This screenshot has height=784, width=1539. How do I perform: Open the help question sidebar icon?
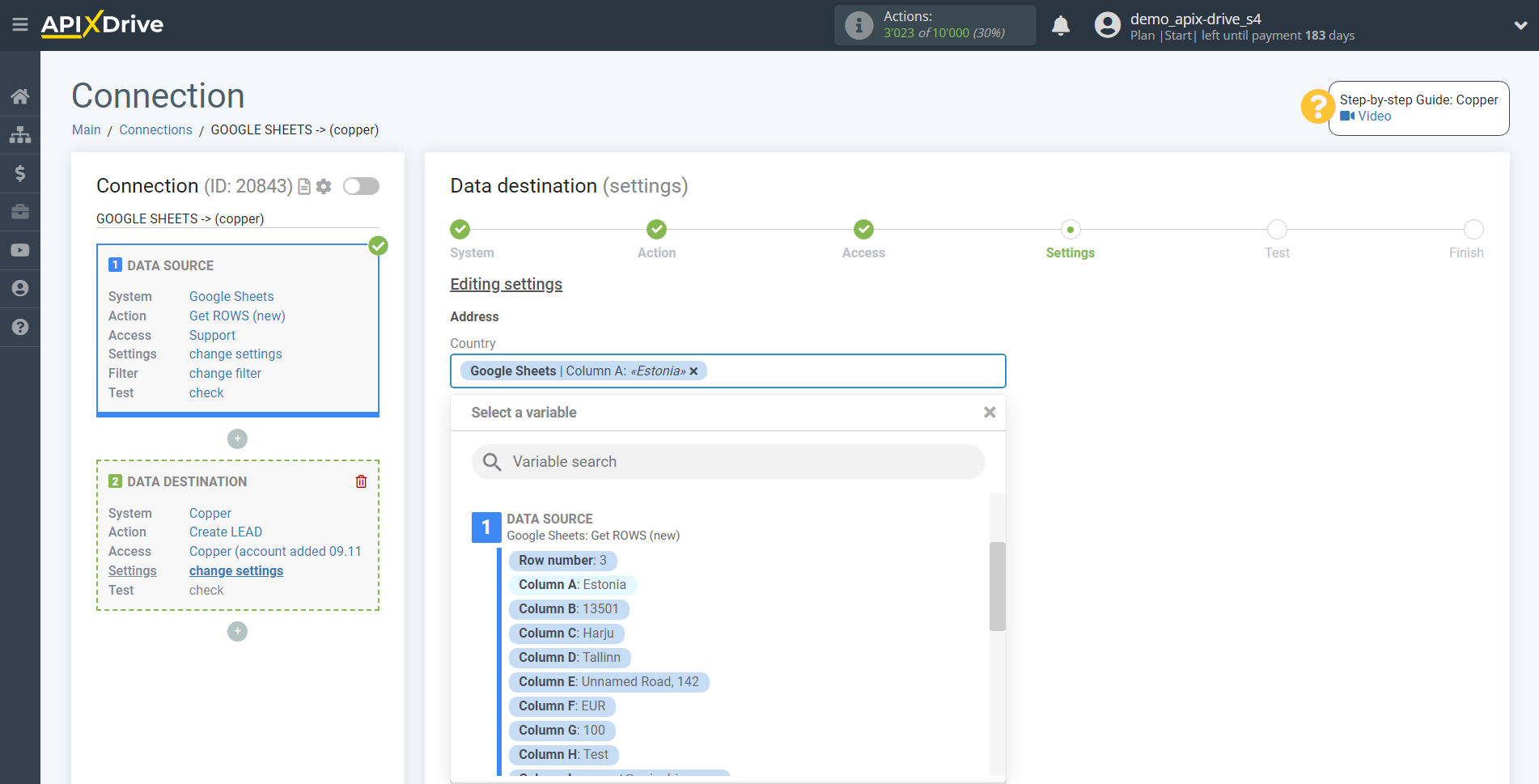tap(20, 327)
